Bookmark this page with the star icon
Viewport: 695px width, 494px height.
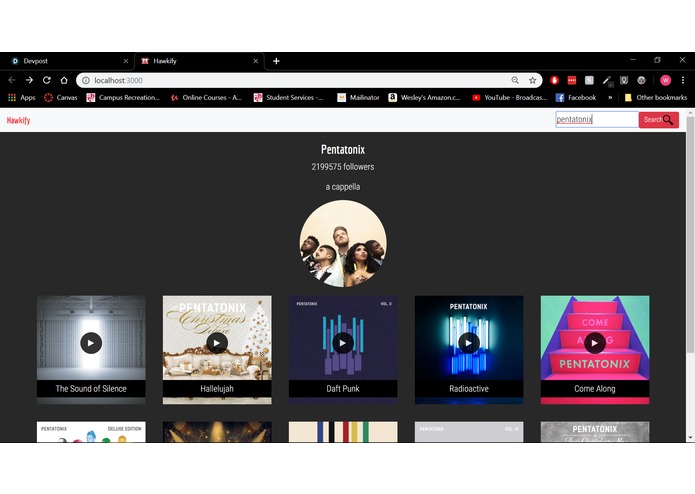532,80
